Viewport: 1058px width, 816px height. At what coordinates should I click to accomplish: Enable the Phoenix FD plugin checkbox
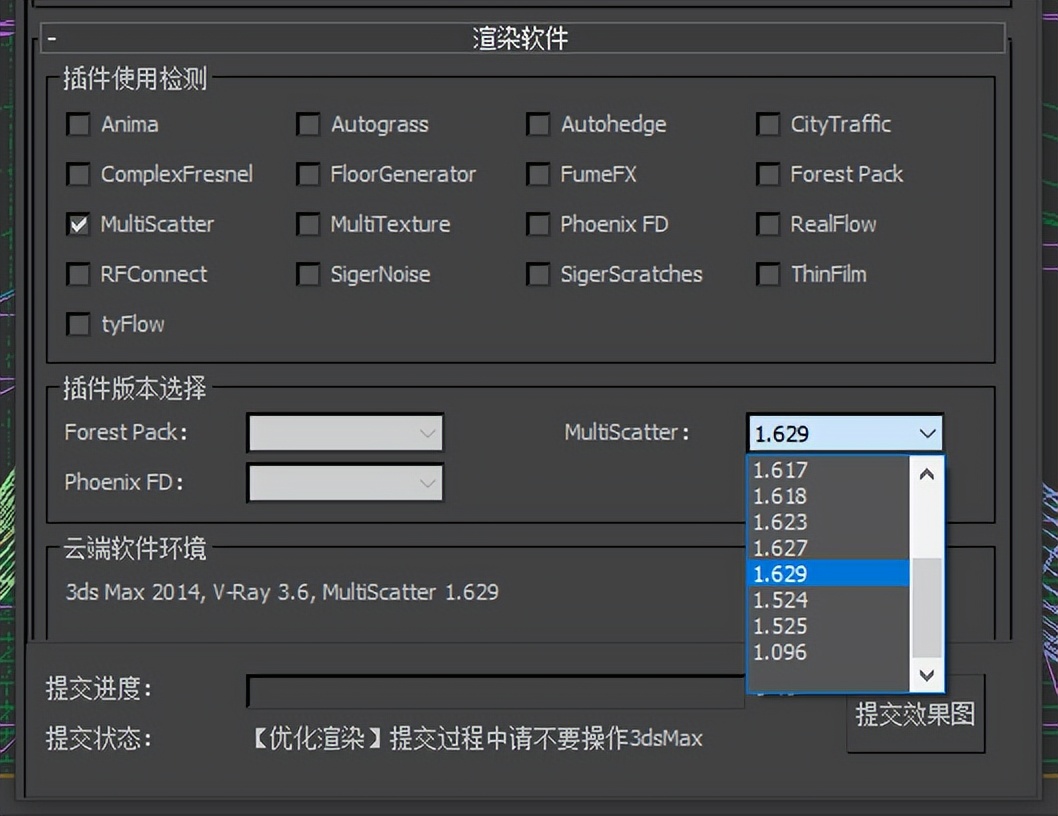537,224
